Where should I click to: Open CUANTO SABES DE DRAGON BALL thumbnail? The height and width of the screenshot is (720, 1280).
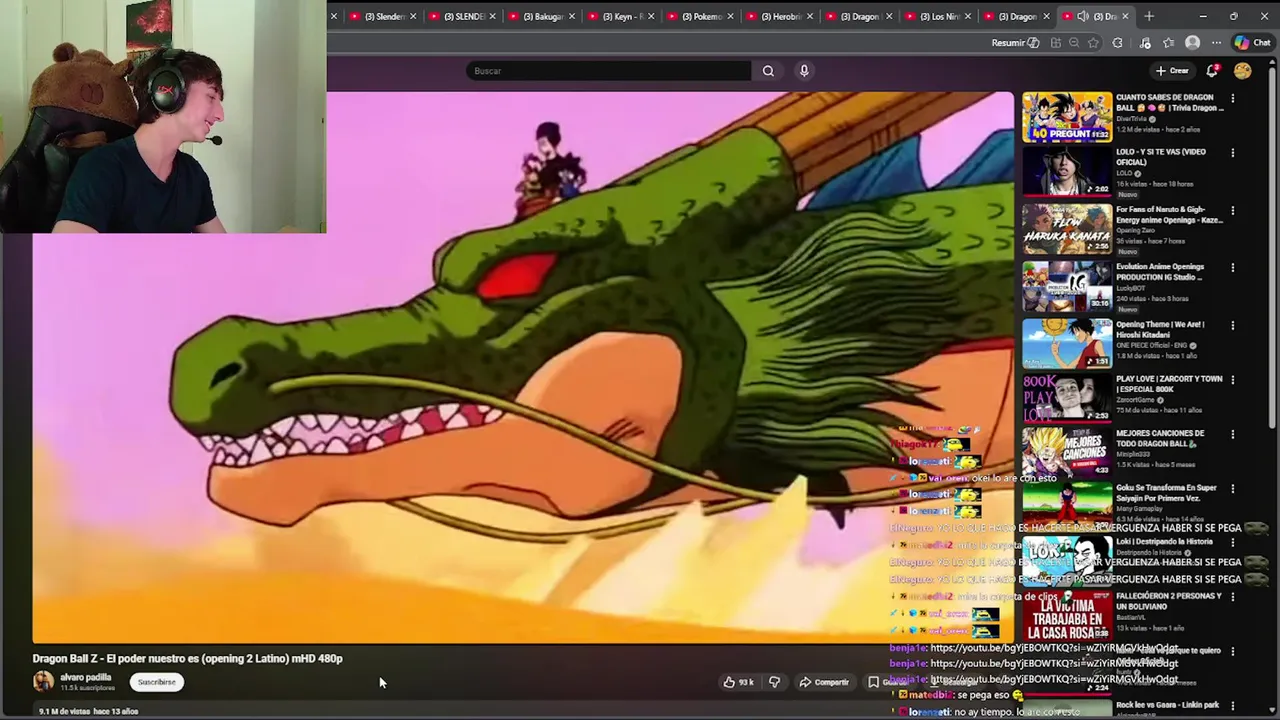(1067, 117)
